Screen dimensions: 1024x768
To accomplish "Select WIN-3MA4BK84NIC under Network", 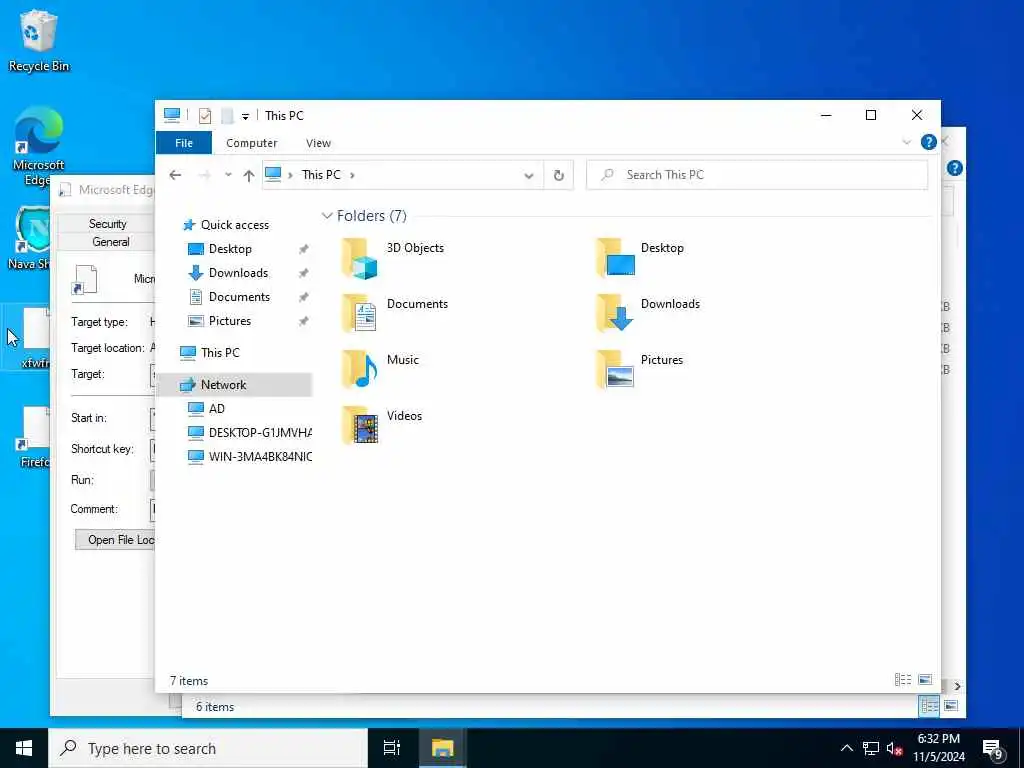I will point(260,456).
